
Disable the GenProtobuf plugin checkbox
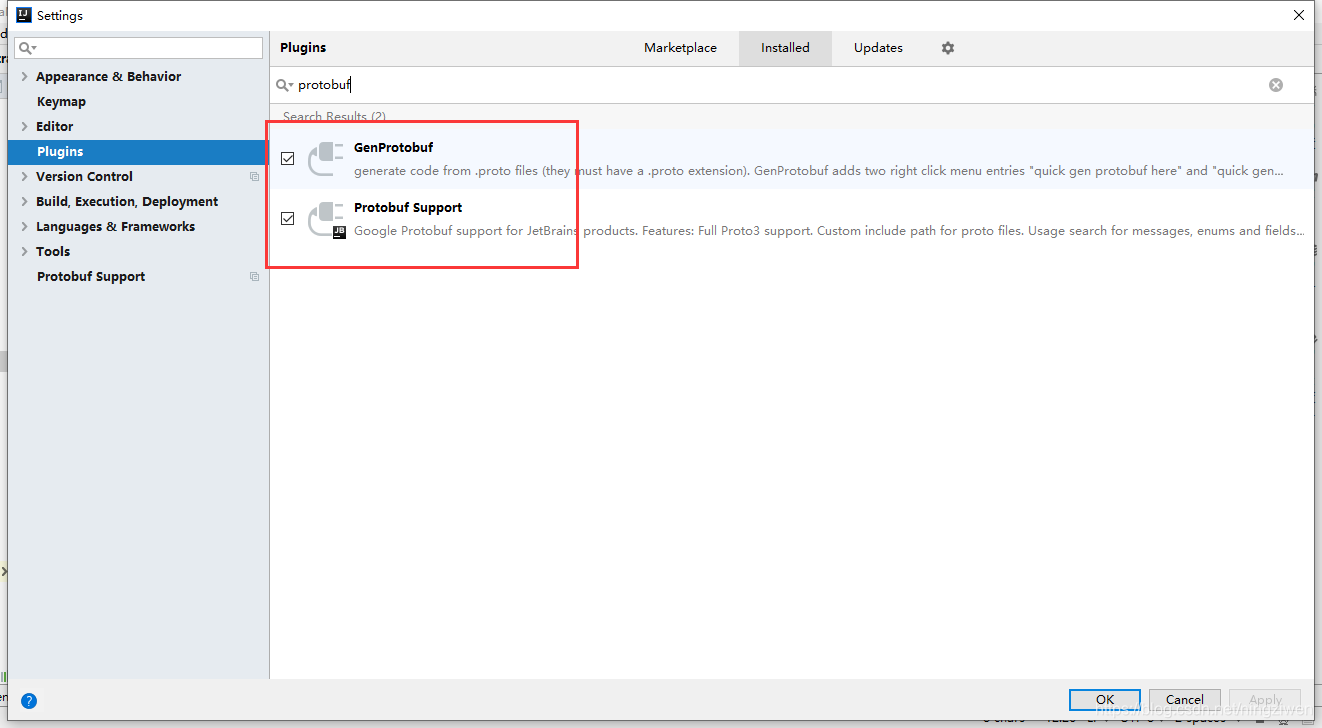click(288, 158)
